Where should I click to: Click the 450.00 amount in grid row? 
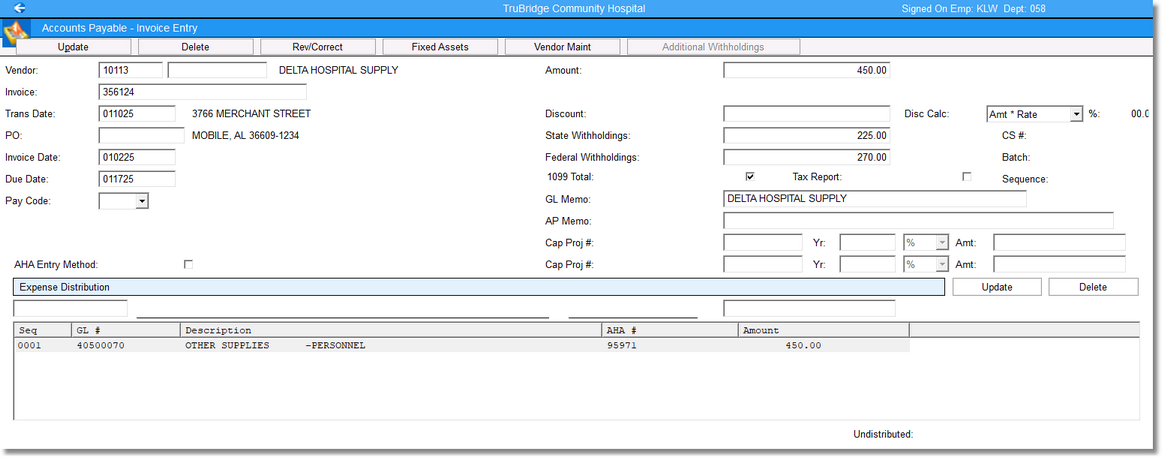[803, 346]
